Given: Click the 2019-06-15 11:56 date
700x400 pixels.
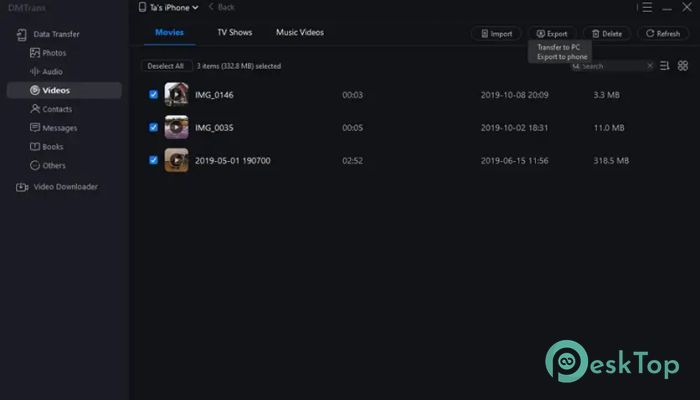Looking at the screenshot, I should (x=514, y=161).
